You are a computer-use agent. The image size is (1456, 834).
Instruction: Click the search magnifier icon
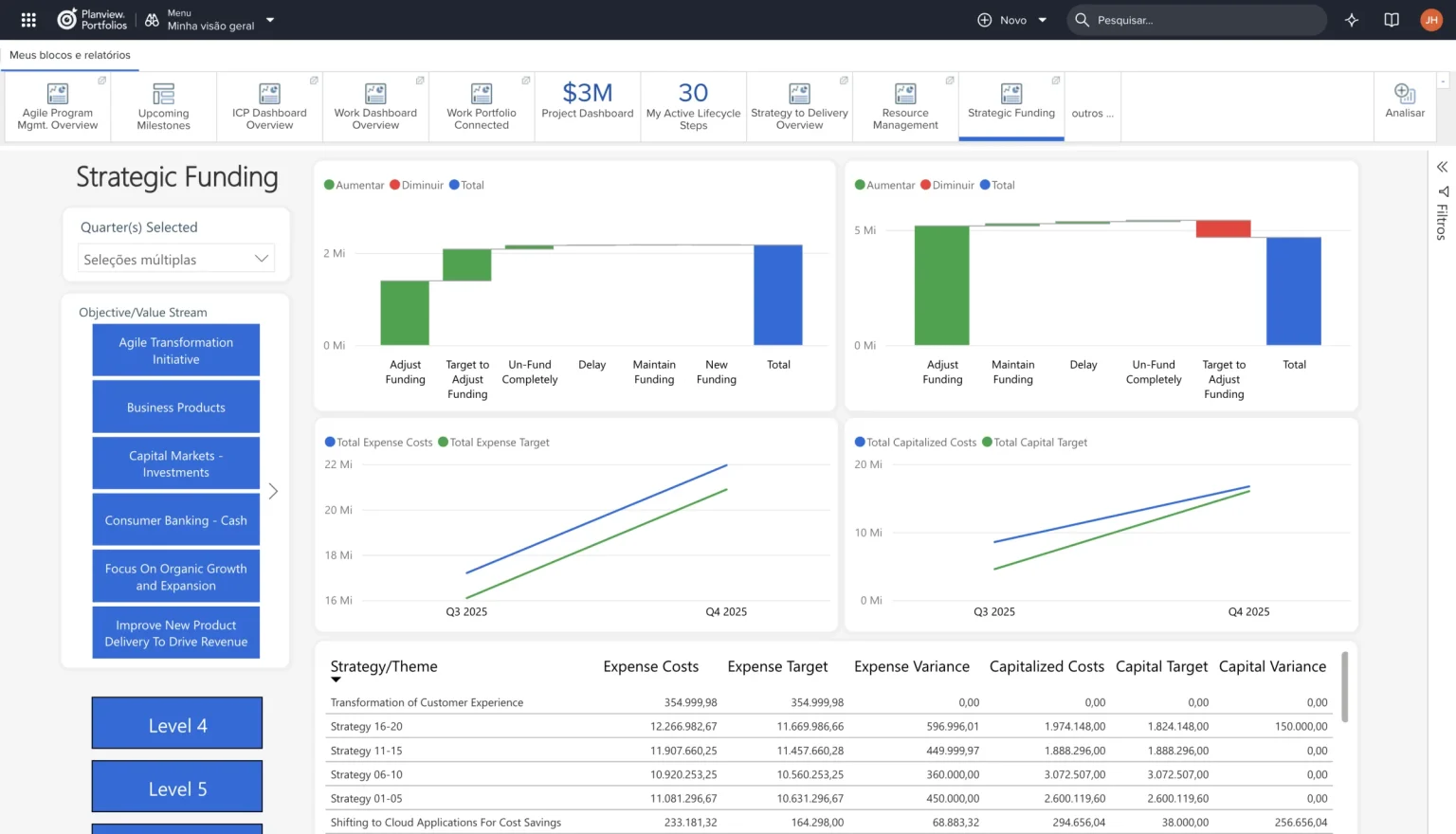tap(1082, 20)
